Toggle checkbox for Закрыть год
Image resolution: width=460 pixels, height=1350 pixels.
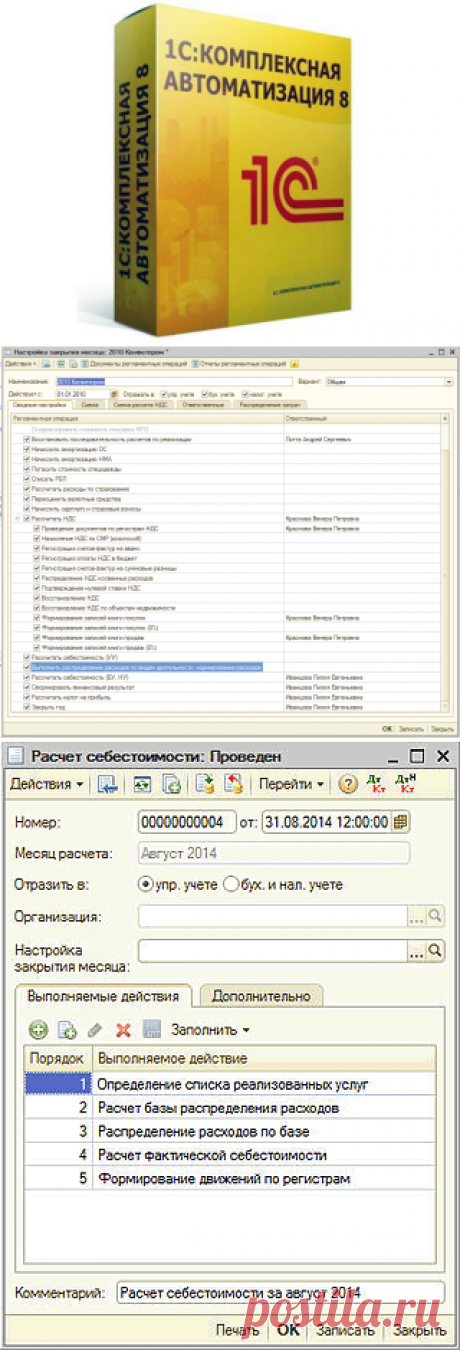25,705
